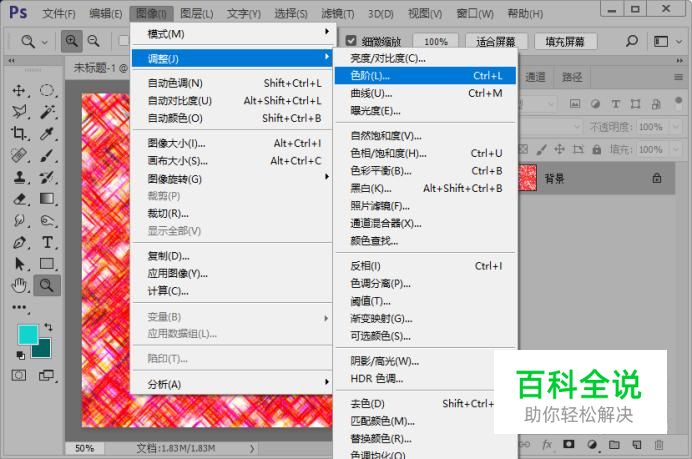This screenshot has width=692, height=459.
Task: Expand the Mode submenu
Action: click(x=232, y=34)
